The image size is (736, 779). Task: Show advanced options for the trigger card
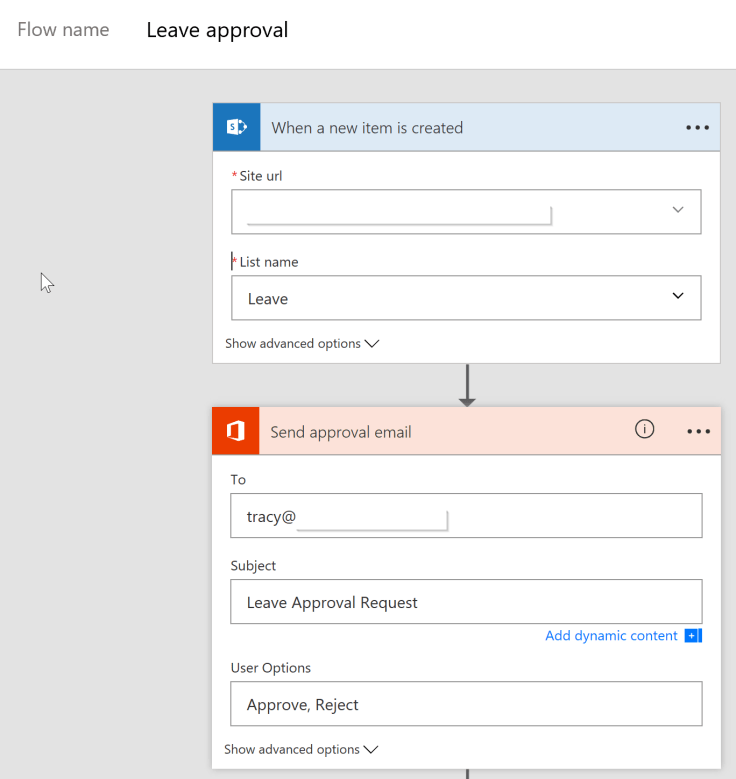(x=302, y=343)
